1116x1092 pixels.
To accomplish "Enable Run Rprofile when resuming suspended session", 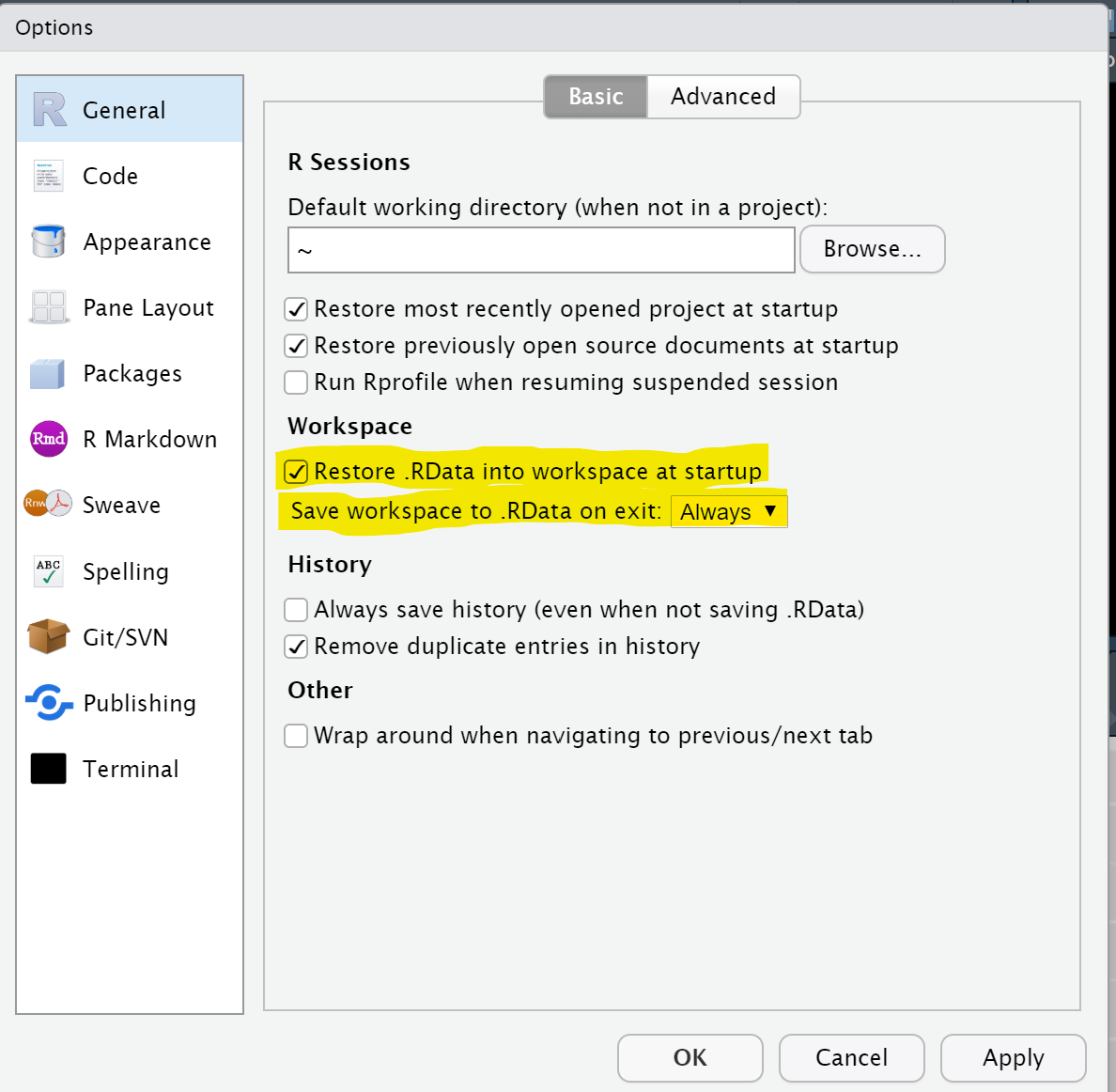I will 296,382.
